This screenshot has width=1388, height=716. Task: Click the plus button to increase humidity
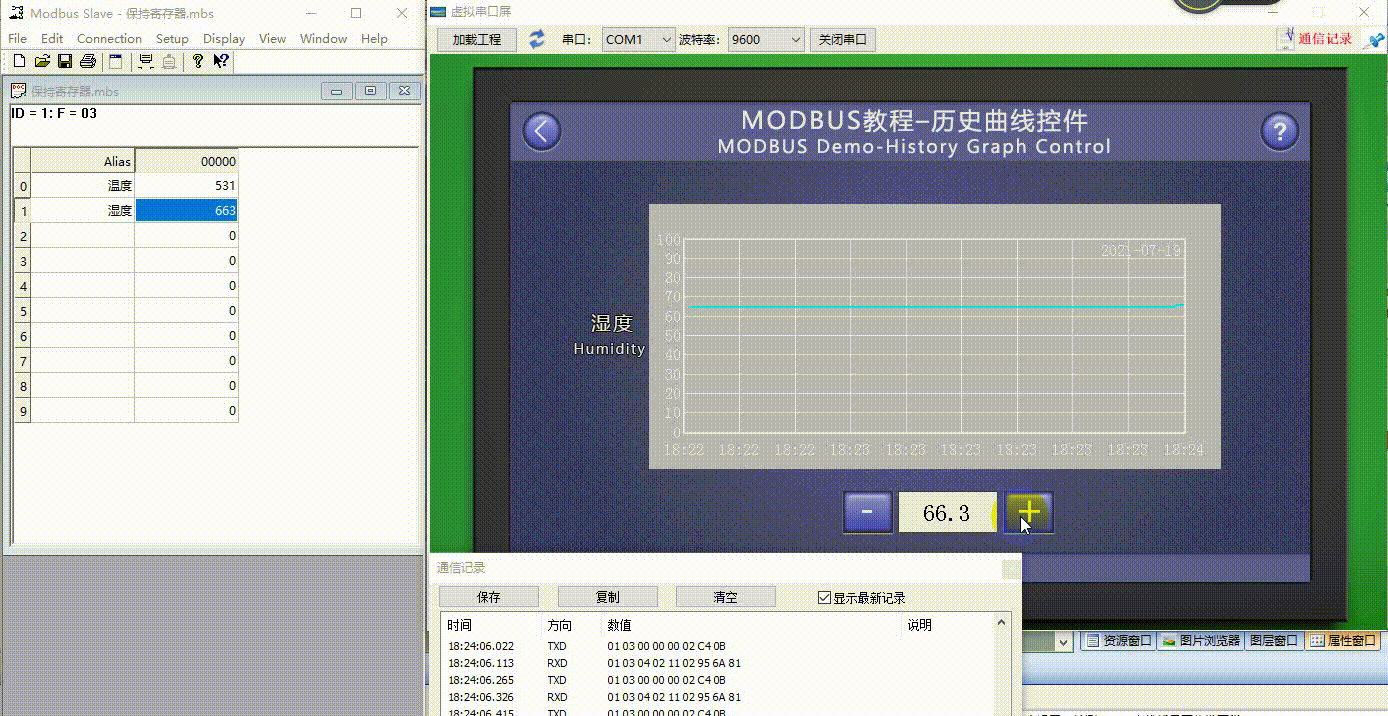coord(1029,513)
